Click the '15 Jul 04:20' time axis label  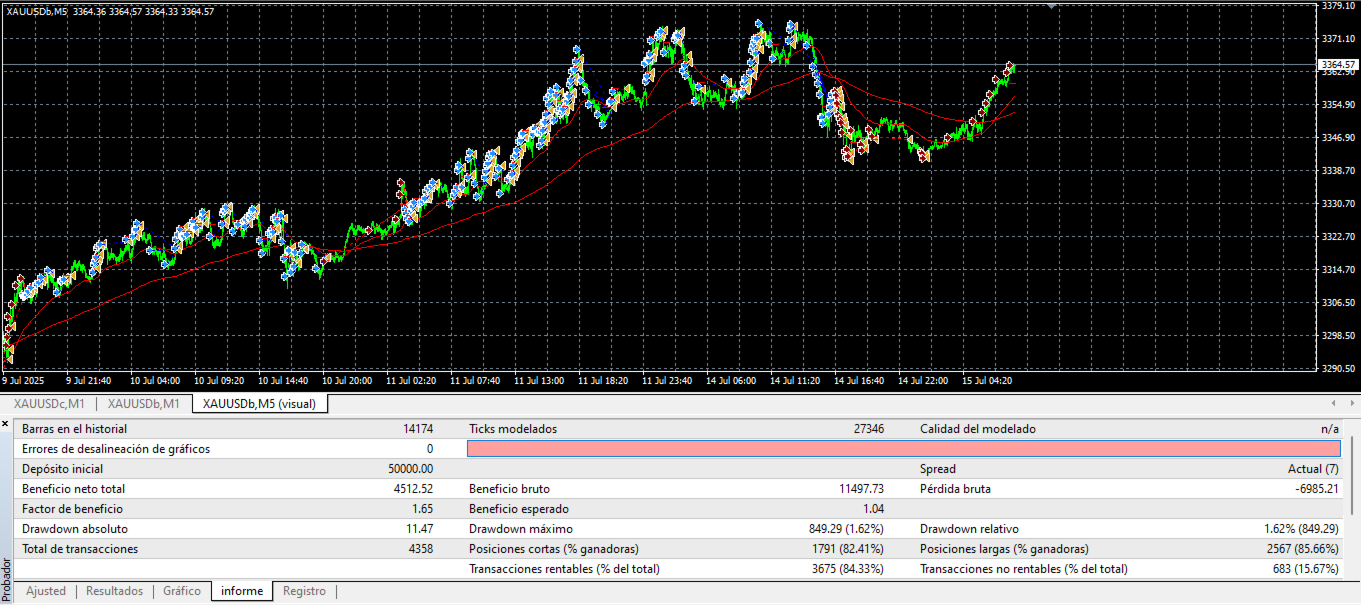click(x=987, y=380)
